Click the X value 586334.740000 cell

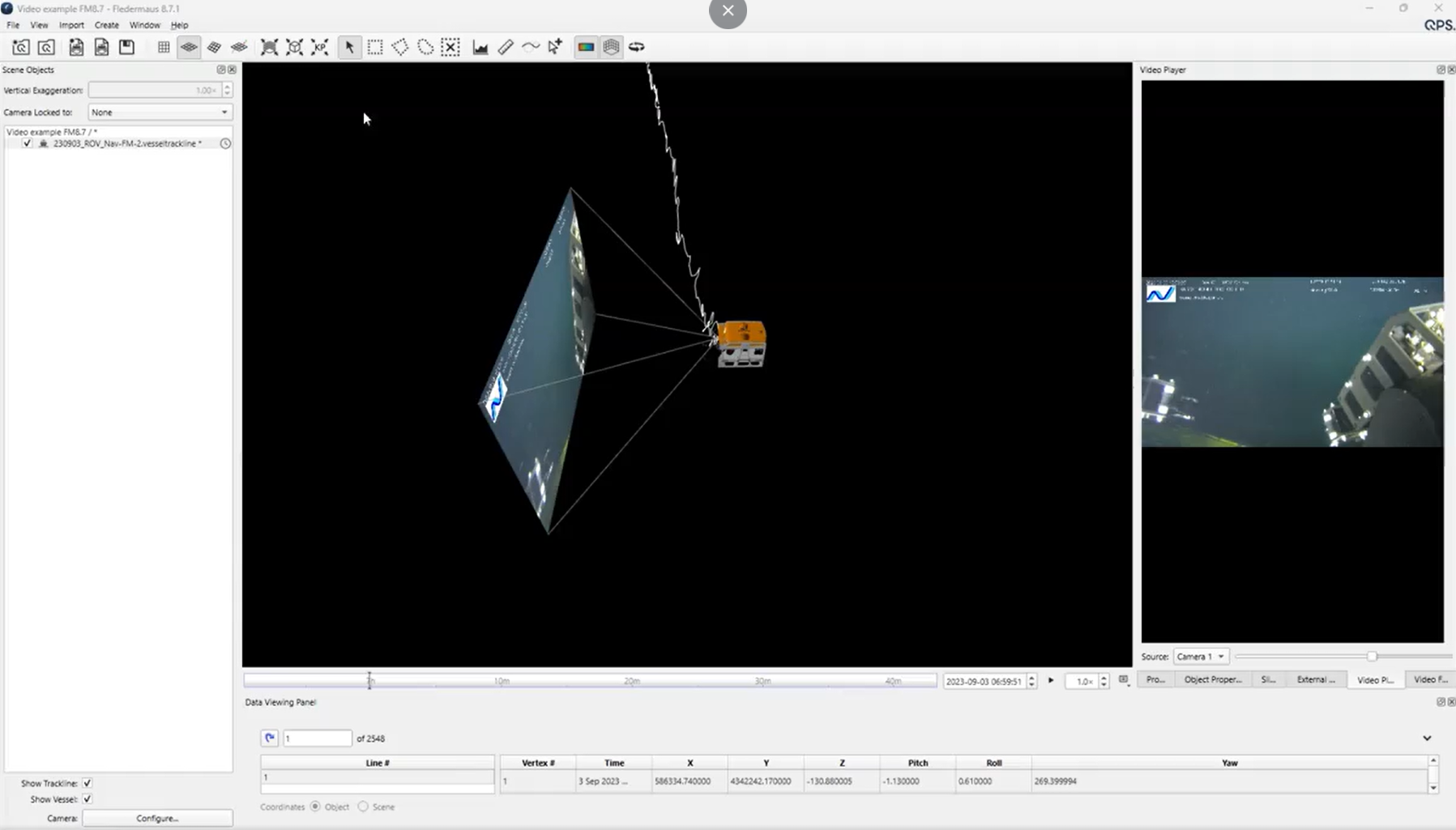(690, 781)
